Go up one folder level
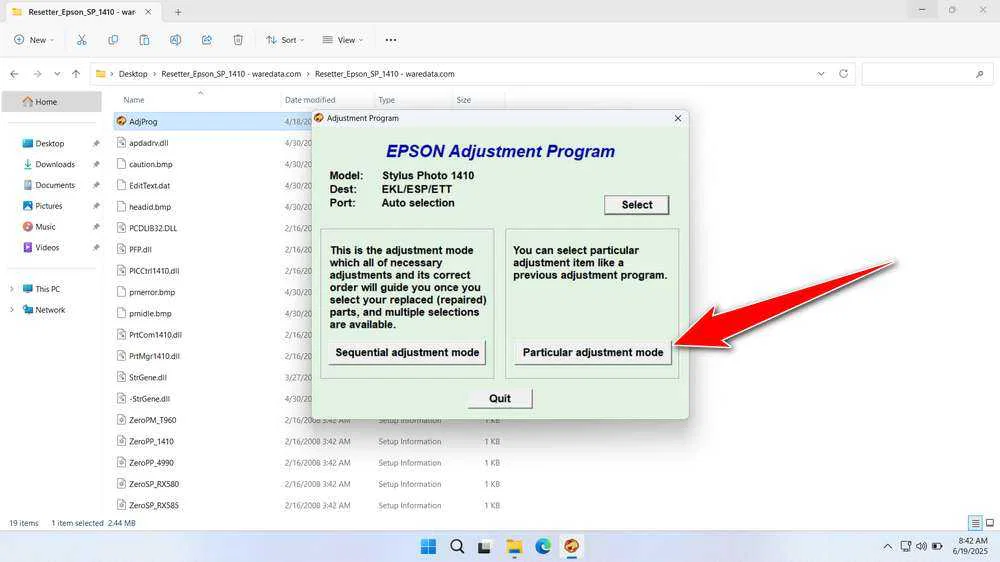Image resolution: width=1000 pixels, height=562 pixels. tap(76, 74)
